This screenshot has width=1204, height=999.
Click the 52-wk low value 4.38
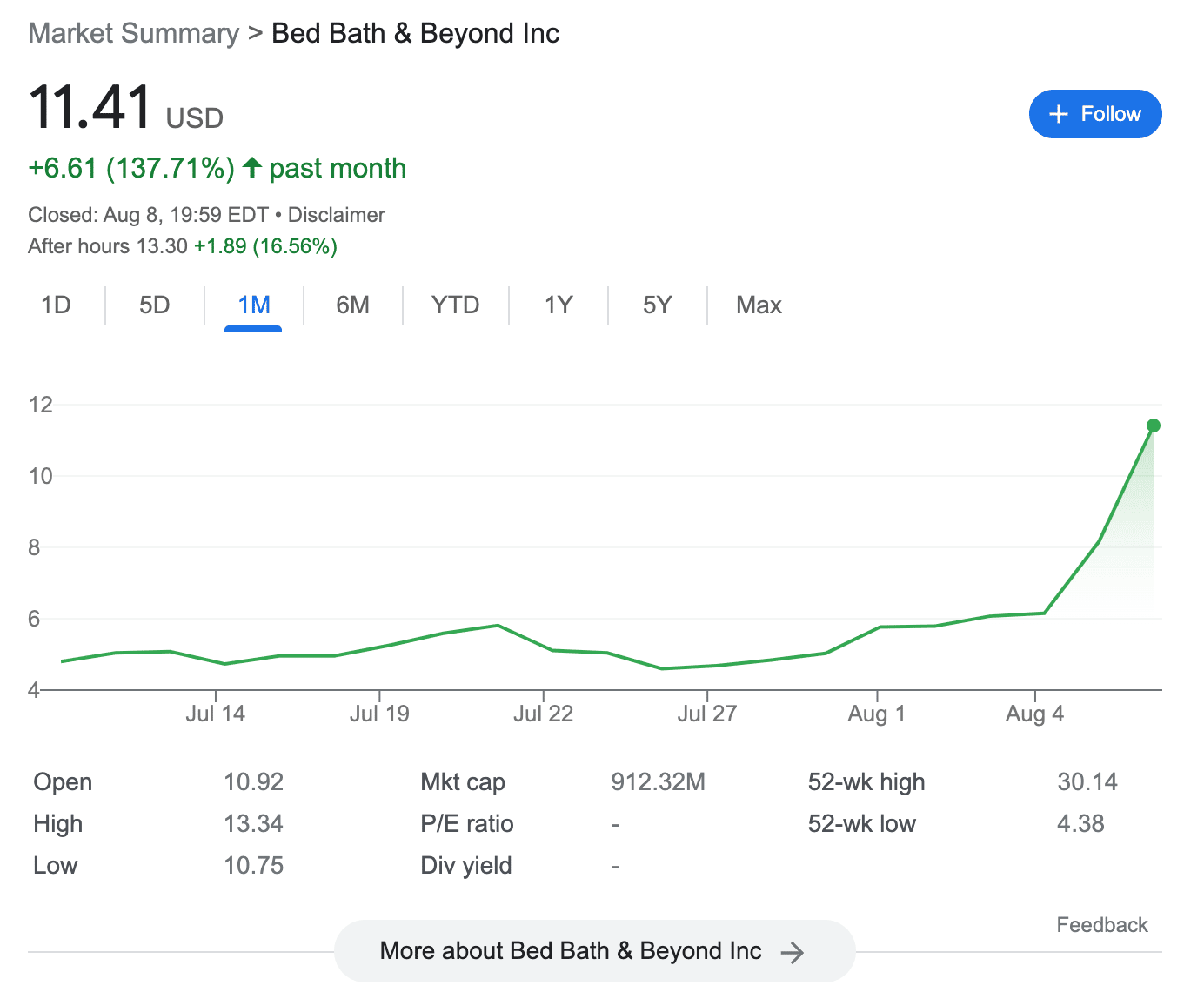(x=1080, y=823)
